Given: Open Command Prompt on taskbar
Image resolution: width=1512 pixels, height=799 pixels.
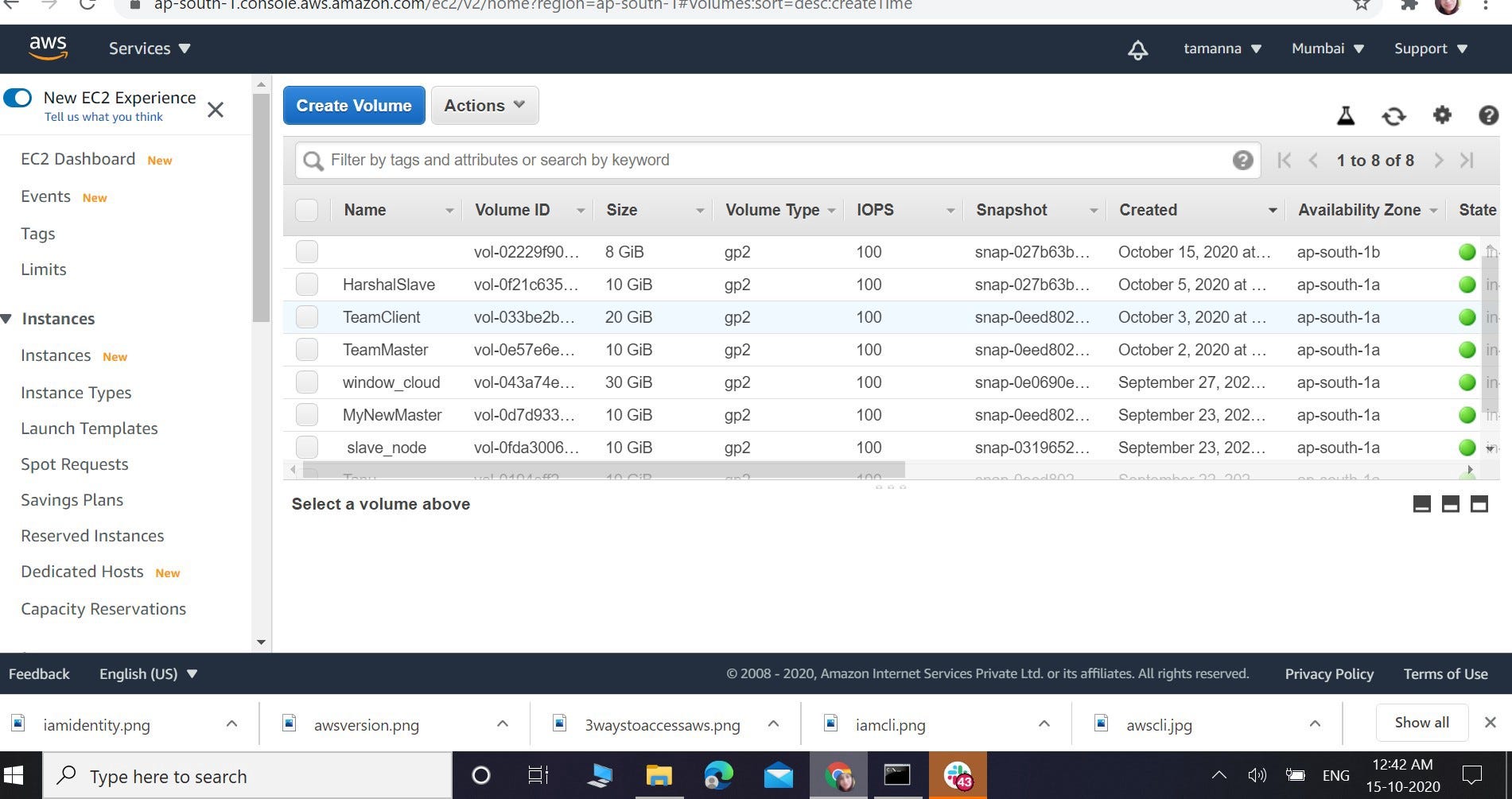Looking at the screenshot, I should 897,775.
